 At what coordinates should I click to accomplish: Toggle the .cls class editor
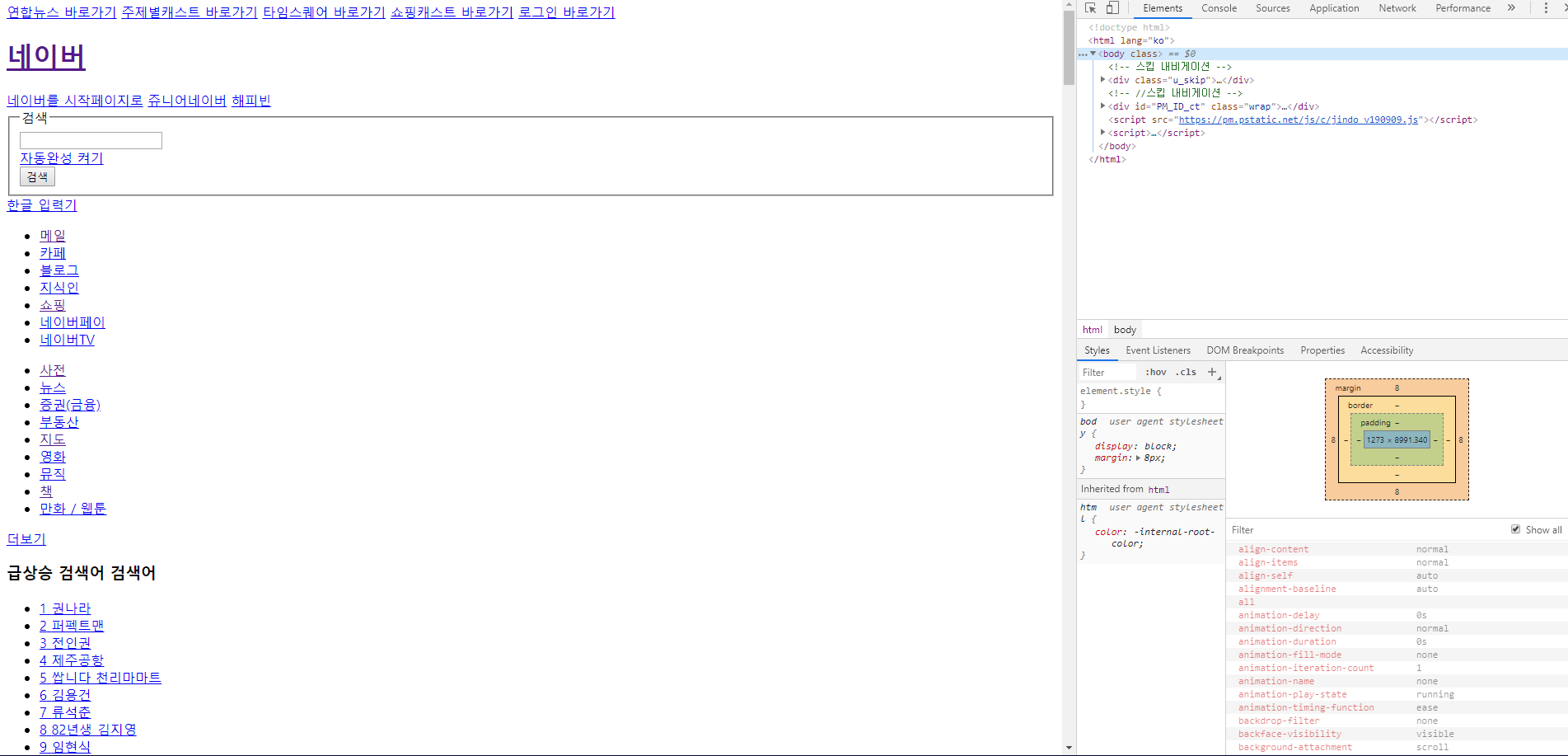tap(1186, 373)
